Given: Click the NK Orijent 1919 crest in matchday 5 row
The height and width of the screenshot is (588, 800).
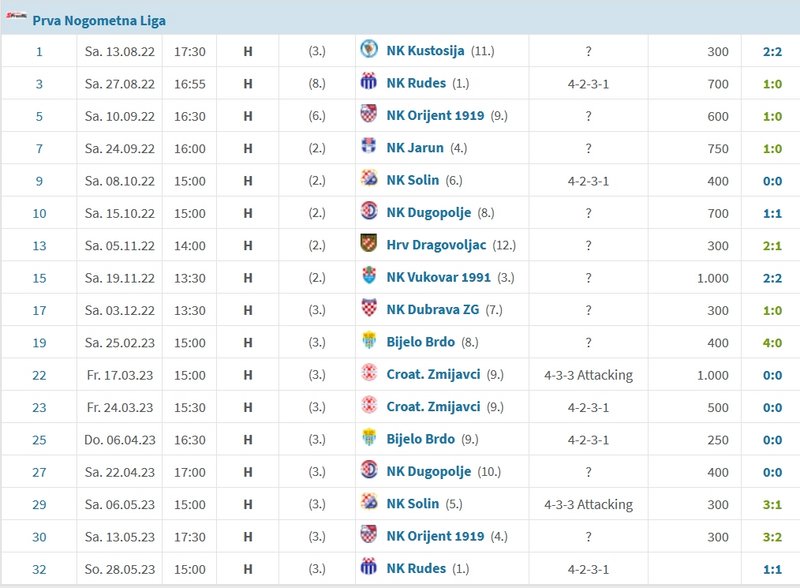Looking at the screenshot, I should [368, 114].
